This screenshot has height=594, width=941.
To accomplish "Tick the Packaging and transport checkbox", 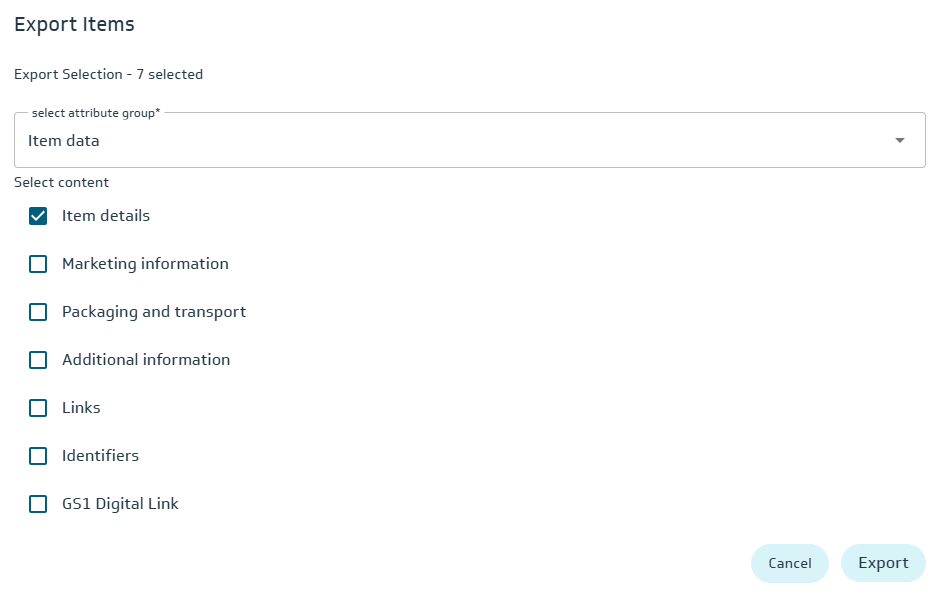I will click(38, 312).
